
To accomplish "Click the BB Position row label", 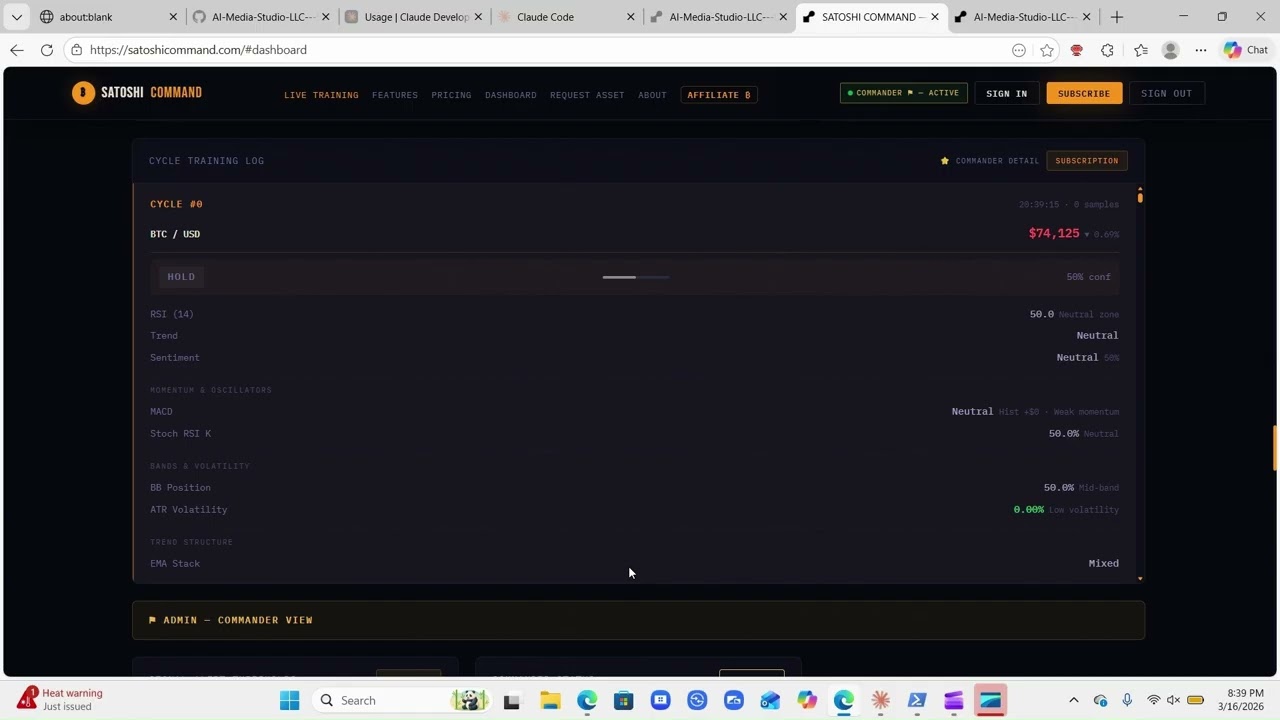I will coord(180,488).
